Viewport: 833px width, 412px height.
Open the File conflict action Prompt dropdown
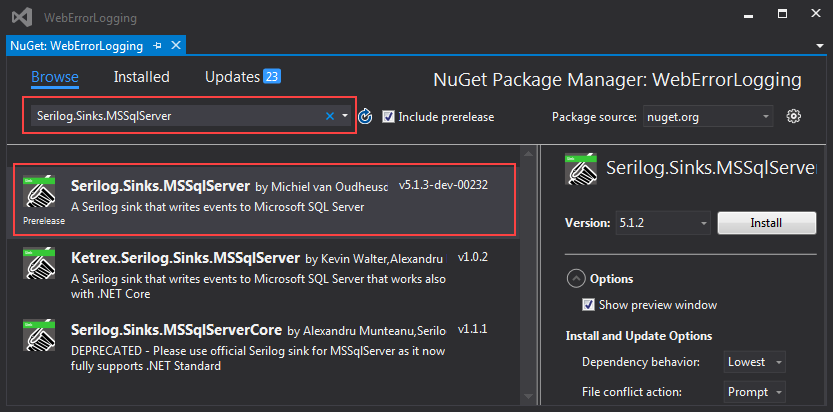[754, 392]
